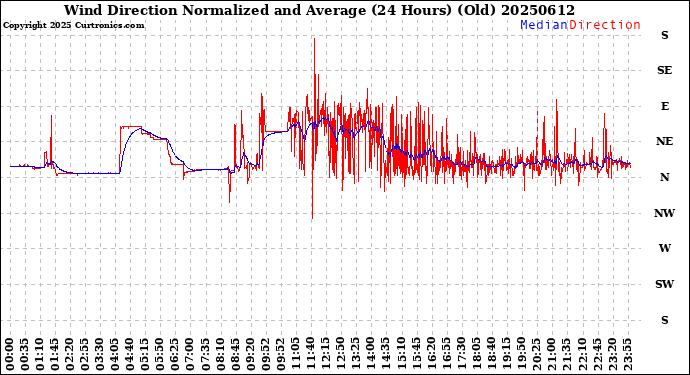Screen dimensions: 690x375
Task: Click the 07:00 time axis label
Action: coord(190,354)
